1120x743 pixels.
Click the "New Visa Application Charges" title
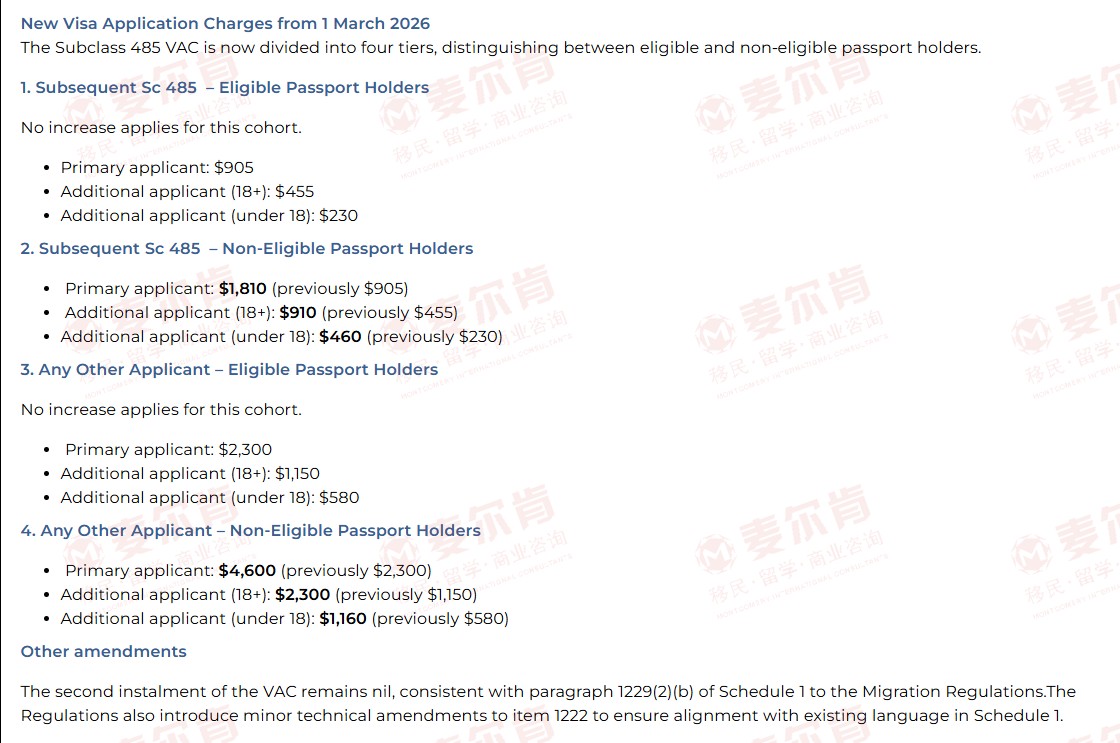pyautogui.click(x=225, y=23)
